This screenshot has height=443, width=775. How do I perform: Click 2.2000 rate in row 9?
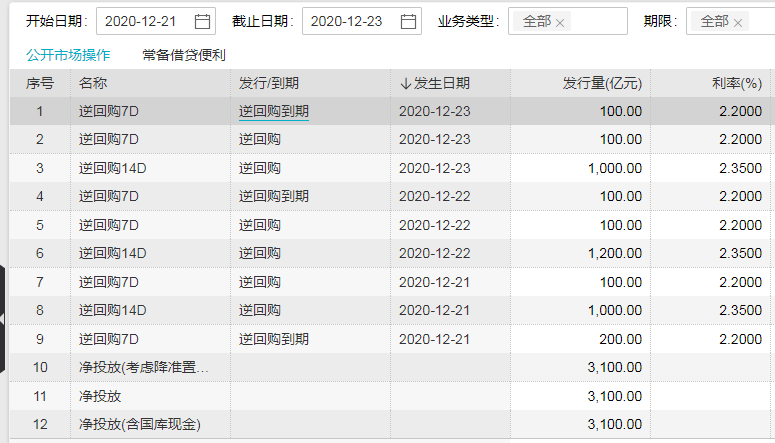pos(740,339)
